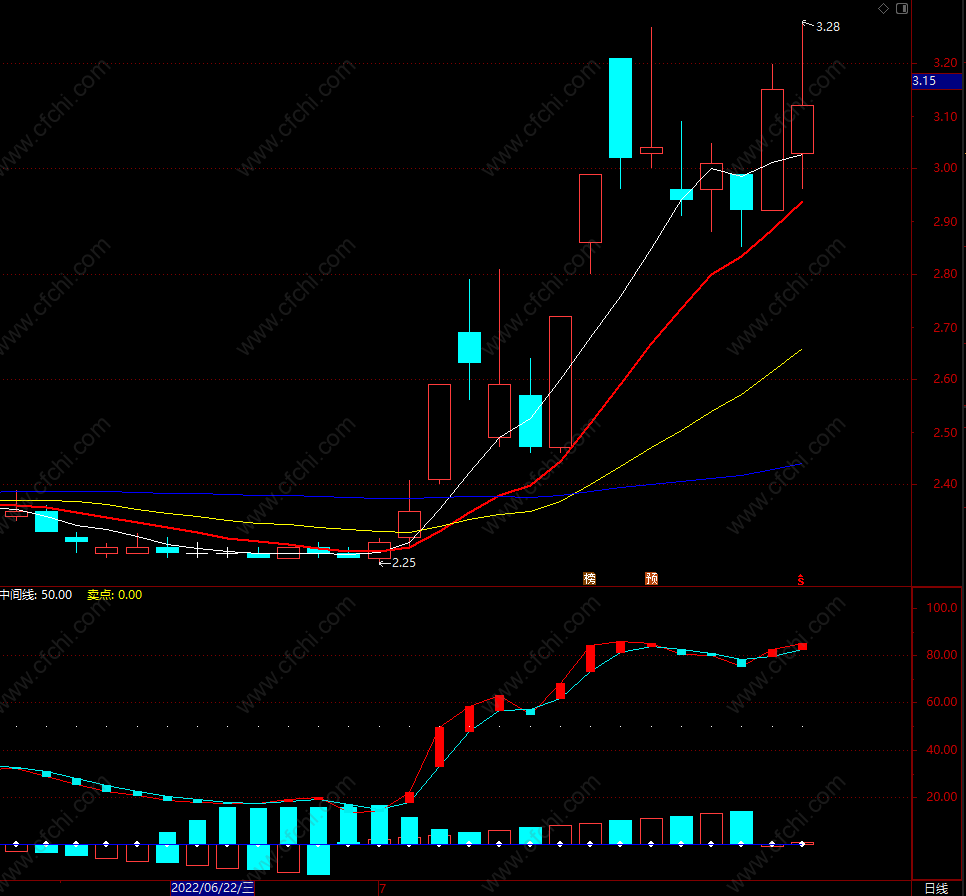
Task: Click the diamond icon at chart top
Action: coord(883,9)
